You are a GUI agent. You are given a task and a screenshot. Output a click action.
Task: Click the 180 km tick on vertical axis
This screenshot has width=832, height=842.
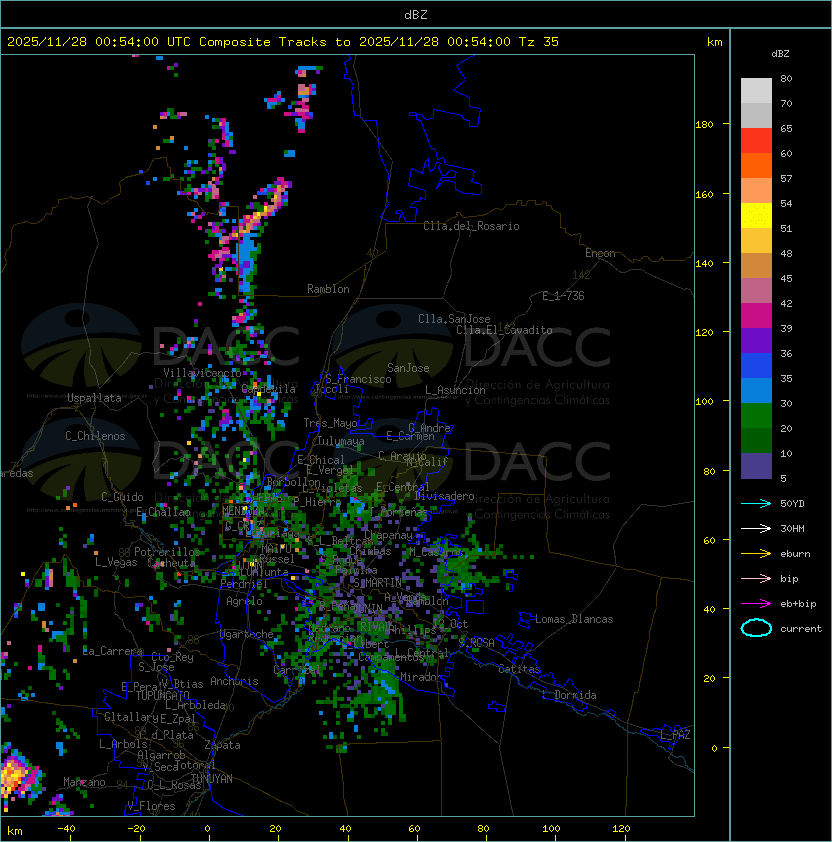coord(704,124)
